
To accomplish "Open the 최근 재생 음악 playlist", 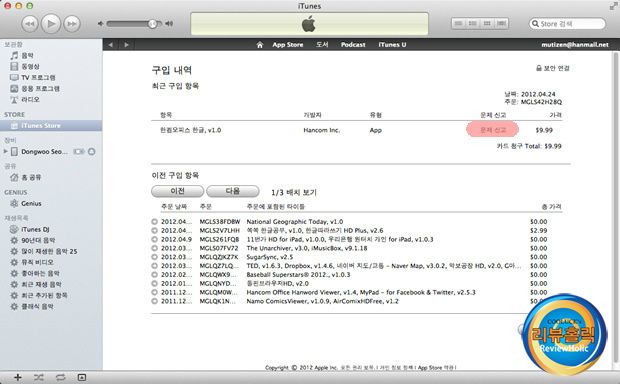I will point(41,284).
